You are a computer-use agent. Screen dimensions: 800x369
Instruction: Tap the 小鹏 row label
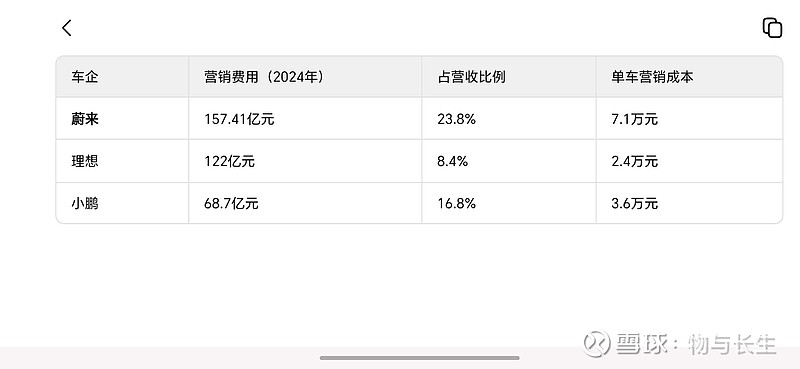click(85, 204)
